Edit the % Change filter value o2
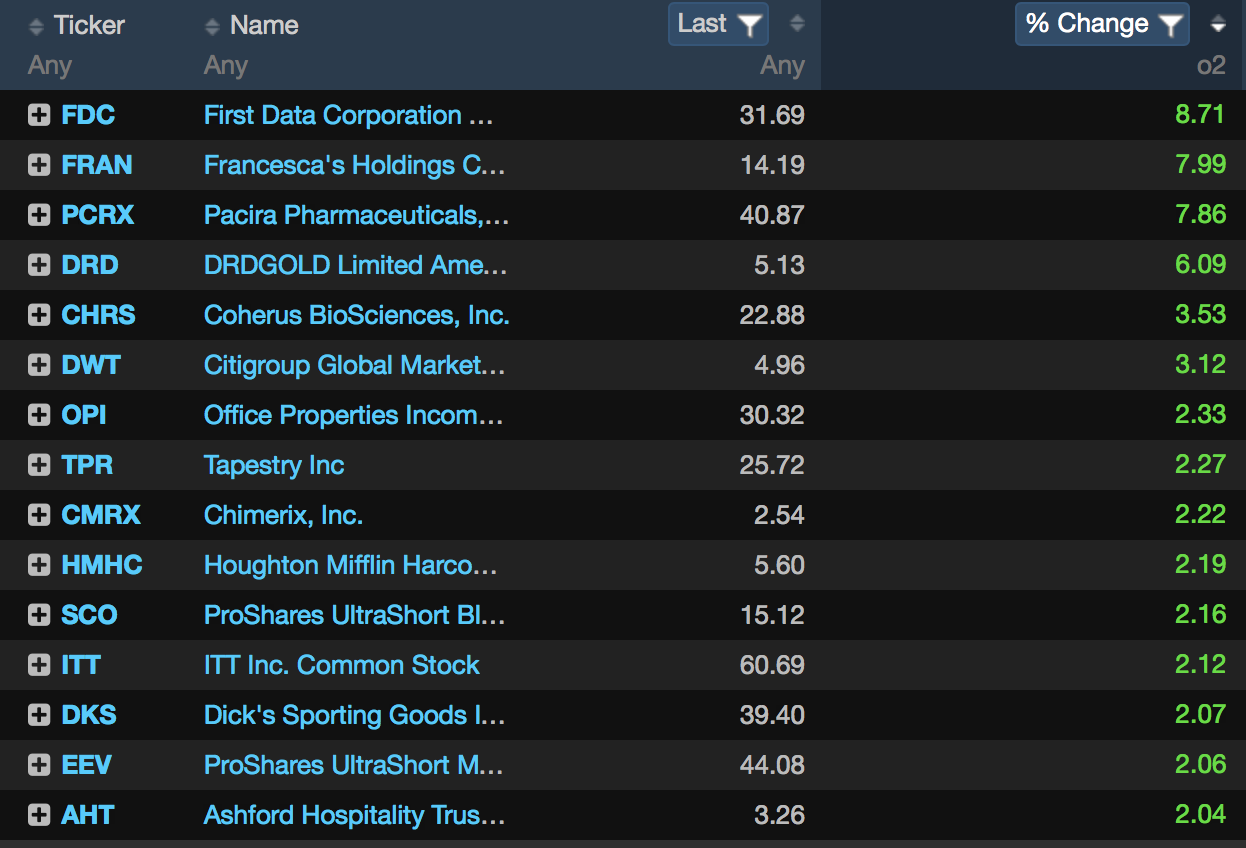 pyautogui.click(x=1211, y=66)
